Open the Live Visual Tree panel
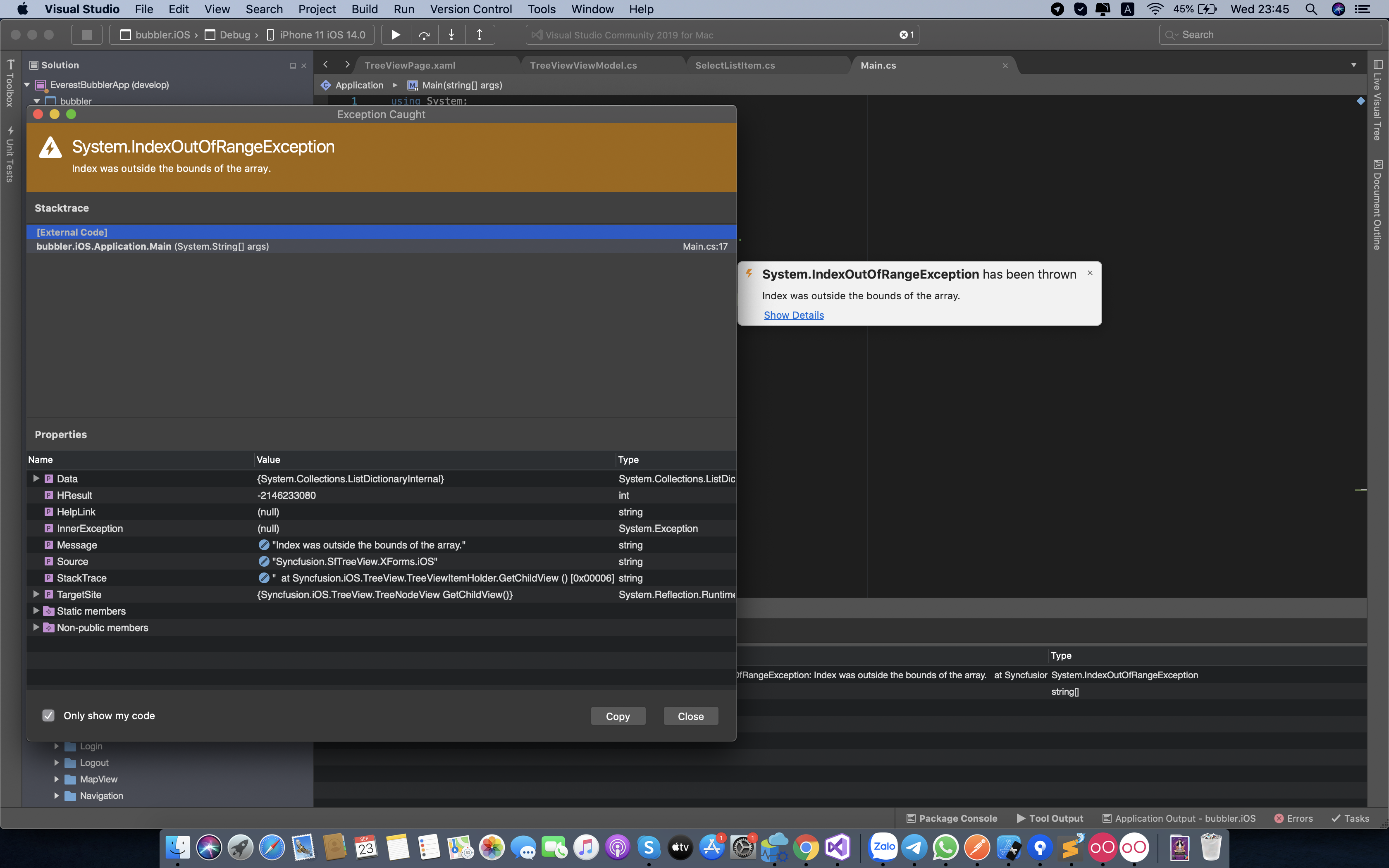This screenshot has width=1389, height=868. pos(1377,100)
